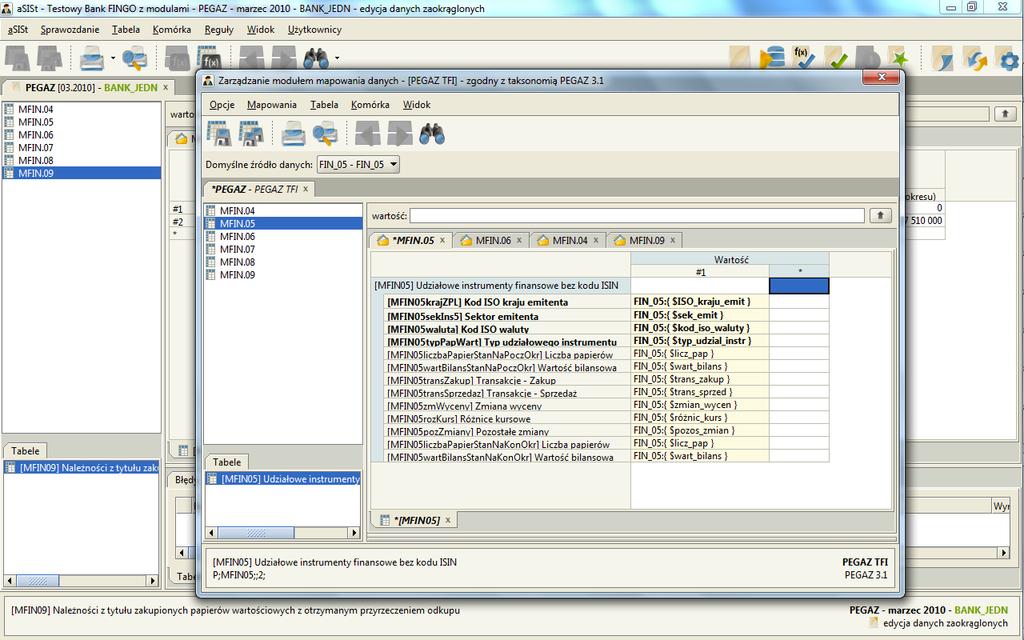
Task: Click the back arrow in the mapping dialog toolbar
Action: pos(368,134)
